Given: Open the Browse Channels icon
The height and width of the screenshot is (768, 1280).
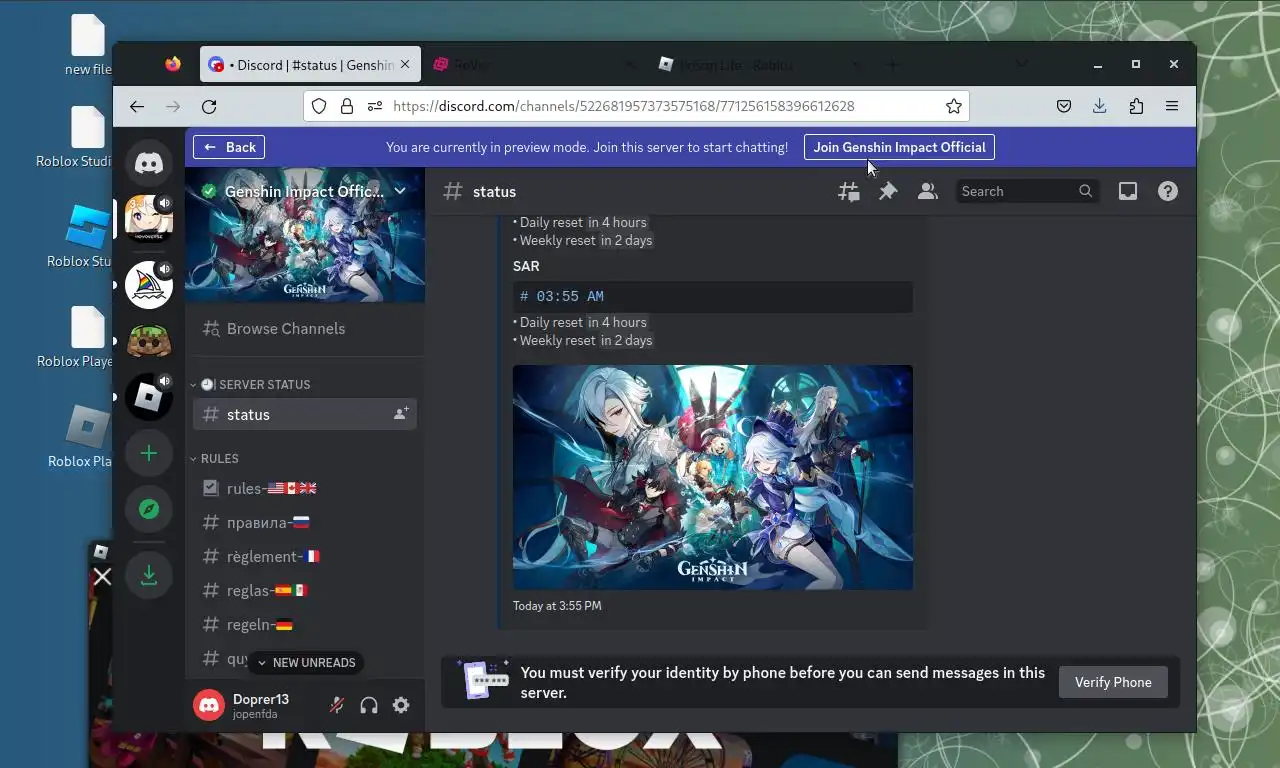Looking at the screenshot, I should click(x=211, y=328).
